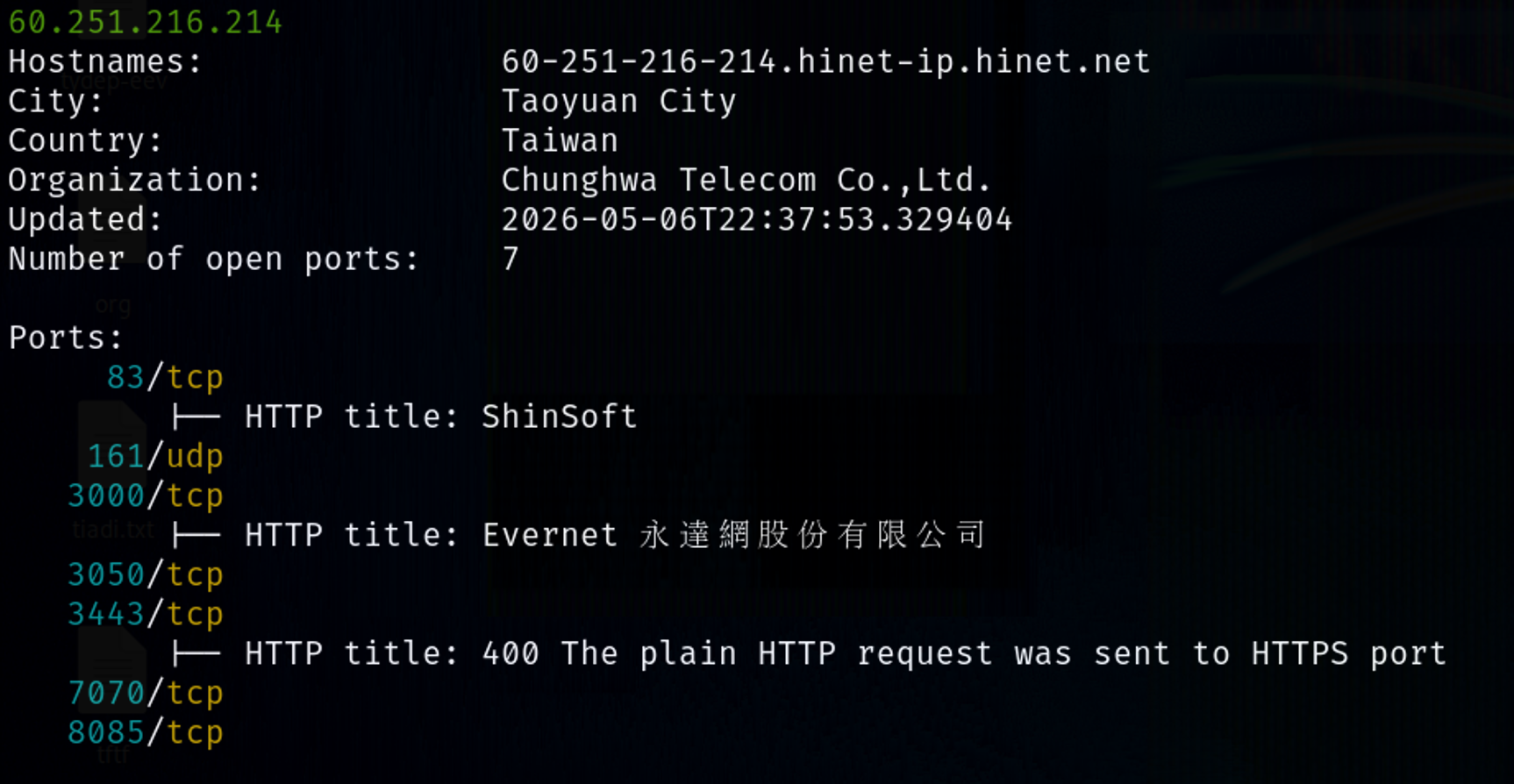This screenshot has width=1514, height=784.
Task: Click the green IP address 60.251.216.214
Action: point(146,22)
